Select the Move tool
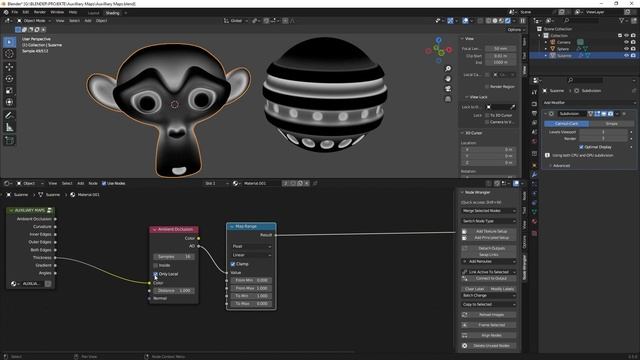The width and height of the screenshot is (640, 360). tap(9, 67)
